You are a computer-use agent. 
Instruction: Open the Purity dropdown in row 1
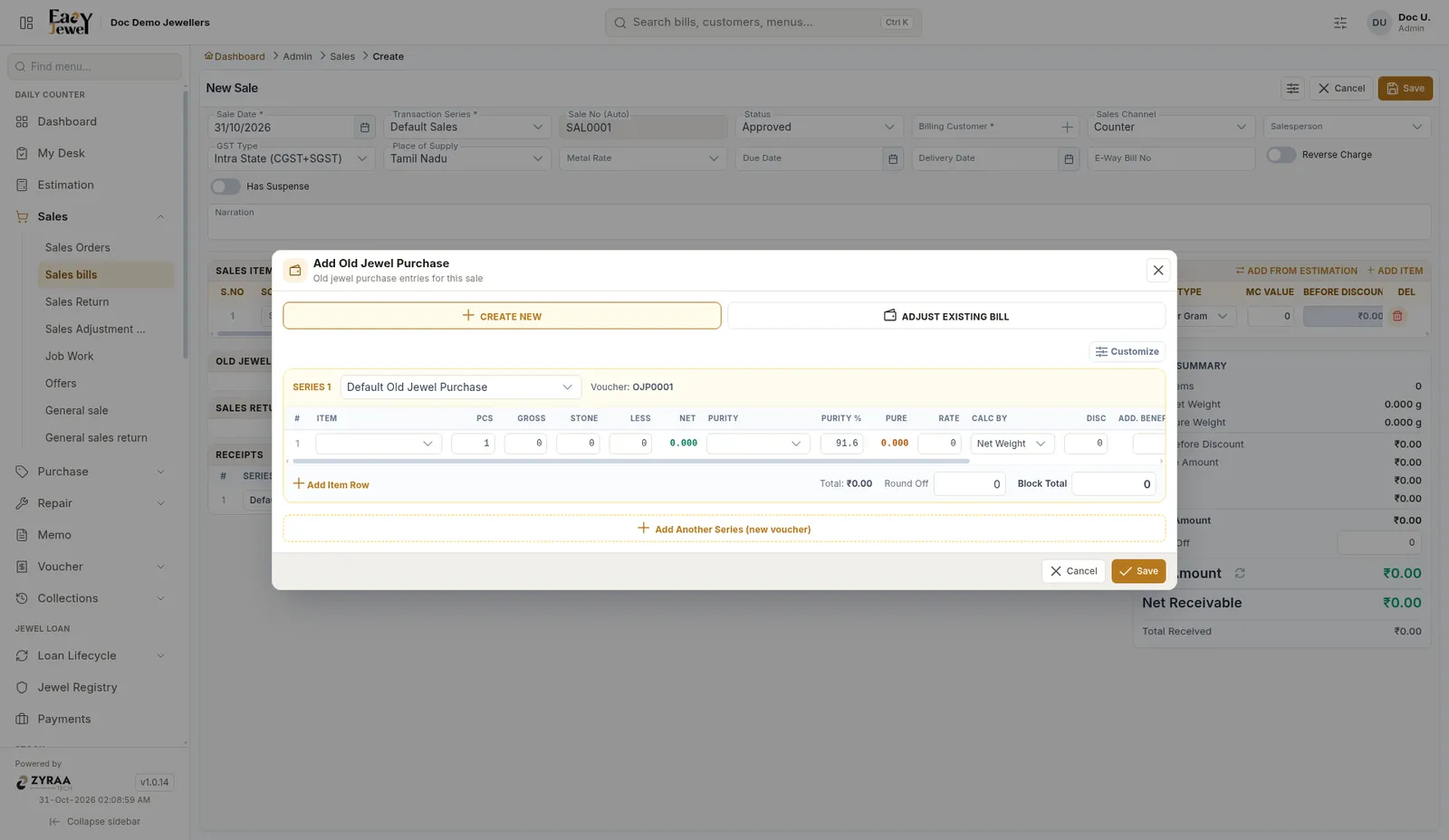point(758,444)
